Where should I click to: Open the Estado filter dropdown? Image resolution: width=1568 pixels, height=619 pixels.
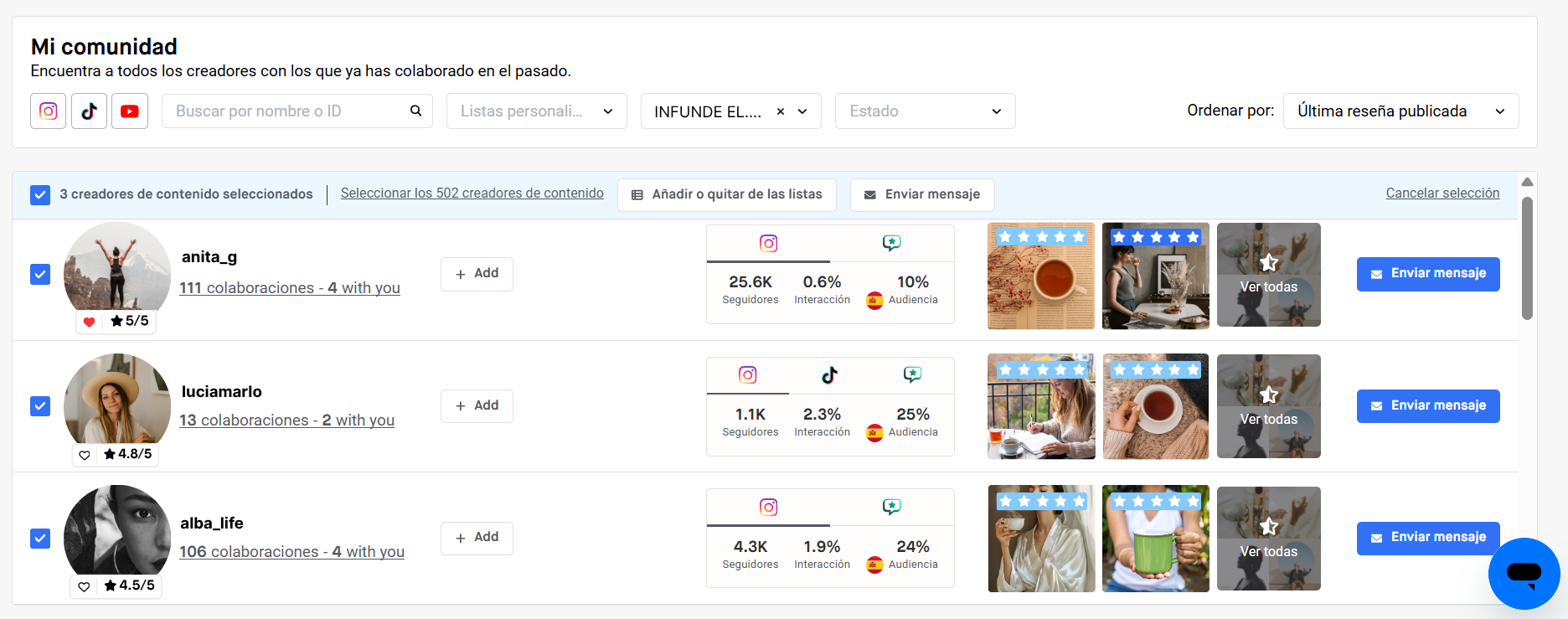tap(926, 111)
